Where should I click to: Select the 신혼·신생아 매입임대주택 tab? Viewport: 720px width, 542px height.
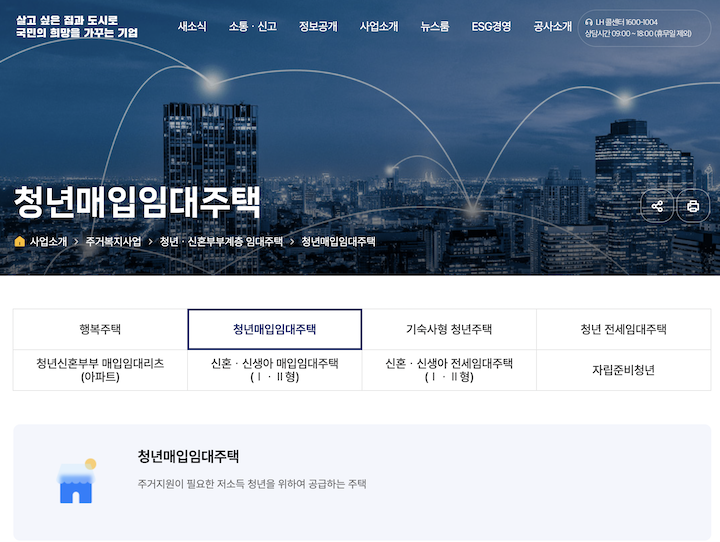point(275,370)
